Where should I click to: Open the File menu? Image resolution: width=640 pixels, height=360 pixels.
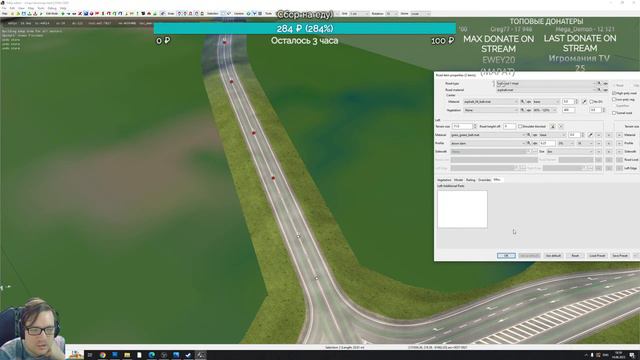pos(4,8)
